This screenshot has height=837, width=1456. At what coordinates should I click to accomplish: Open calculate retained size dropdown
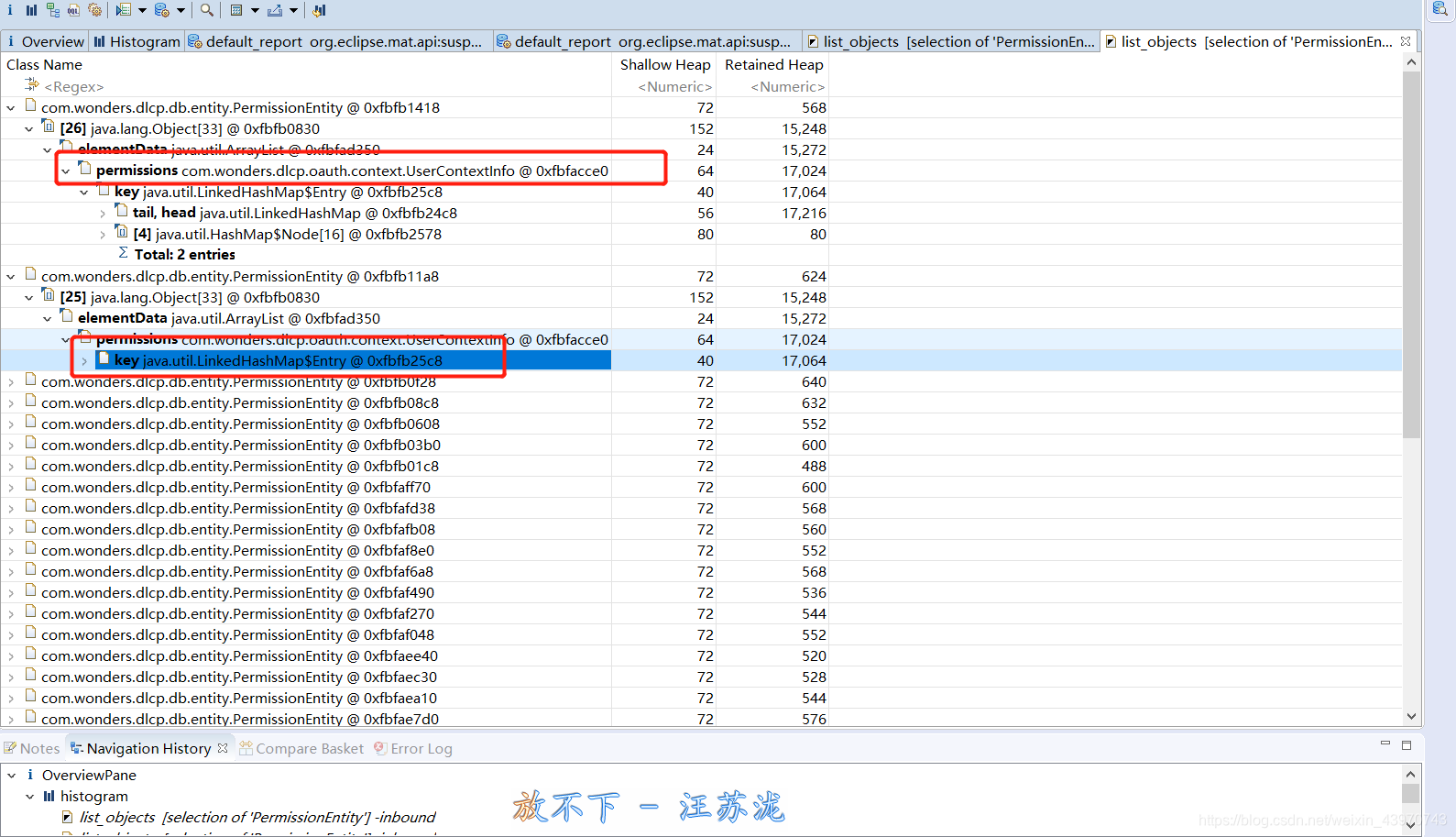[x=255, y=10]
